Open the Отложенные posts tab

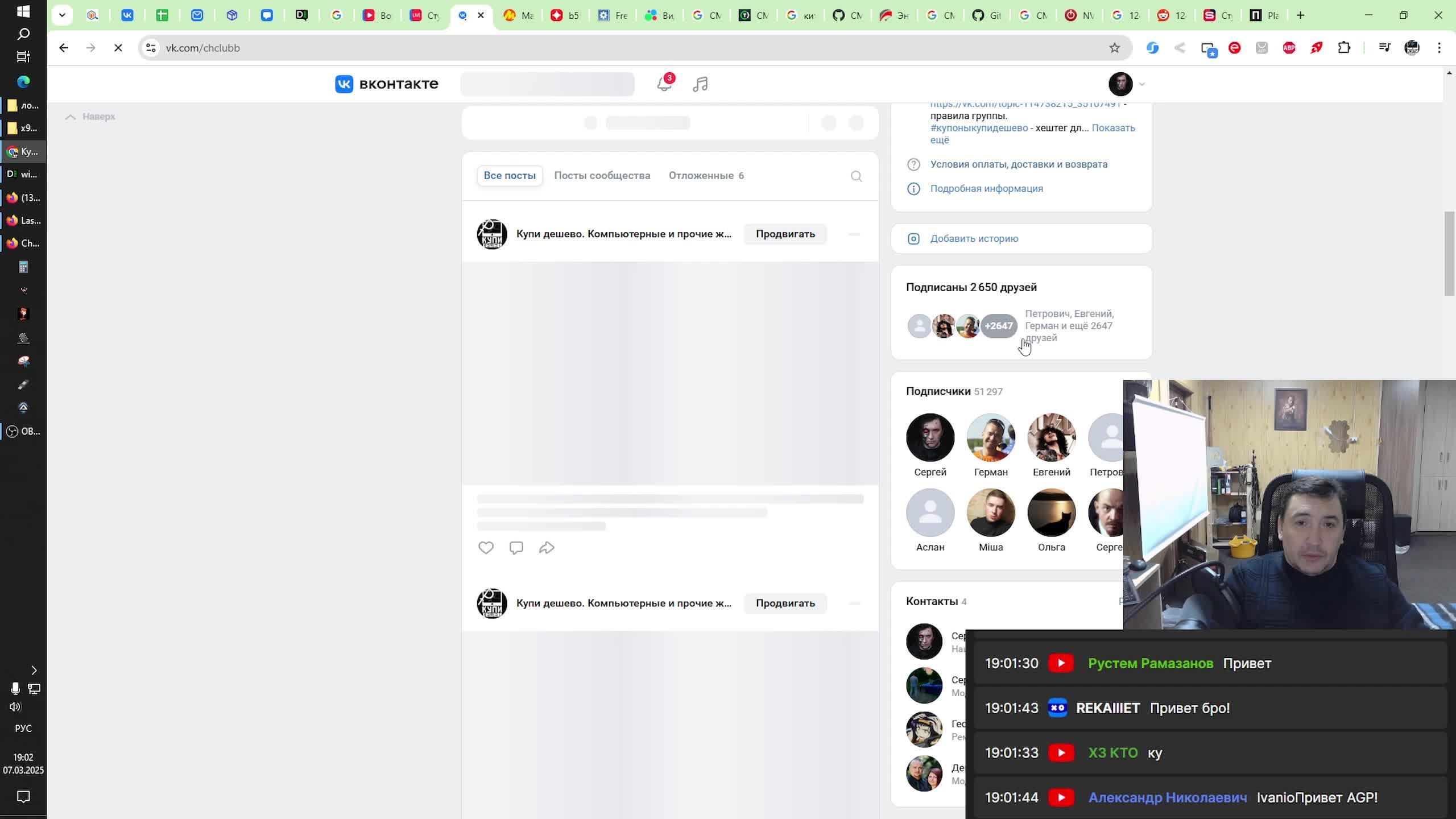click(x=706, y=176)
